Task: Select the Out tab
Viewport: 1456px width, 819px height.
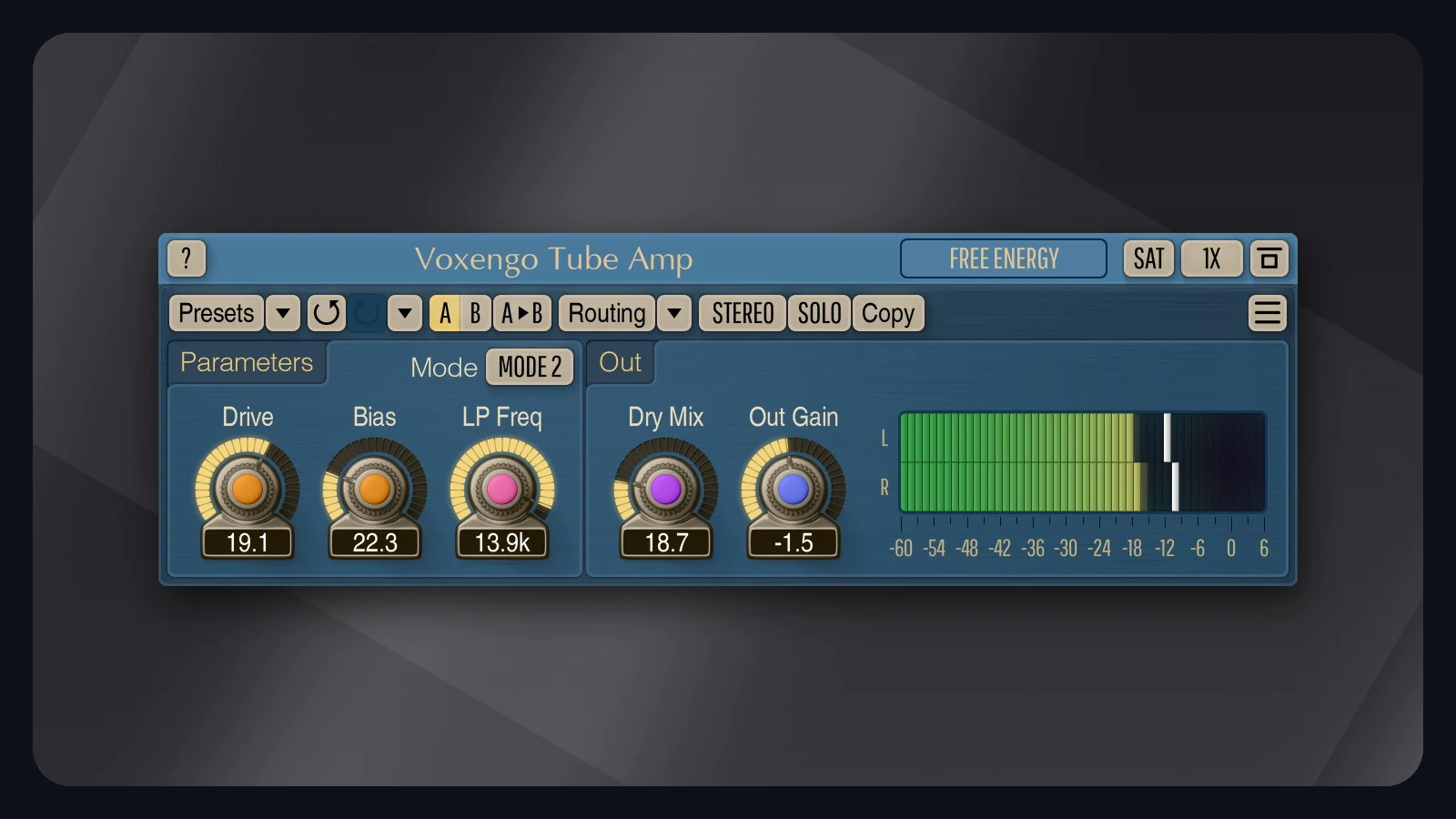Action: (621, 362)
